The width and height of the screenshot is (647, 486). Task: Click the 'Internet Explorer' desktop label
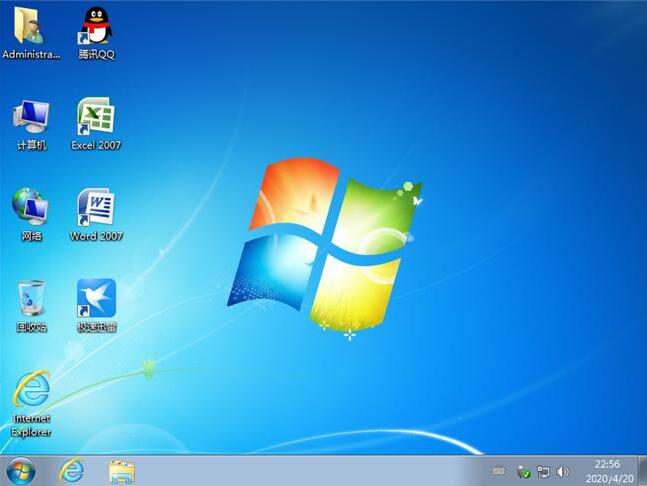[31, 425]
